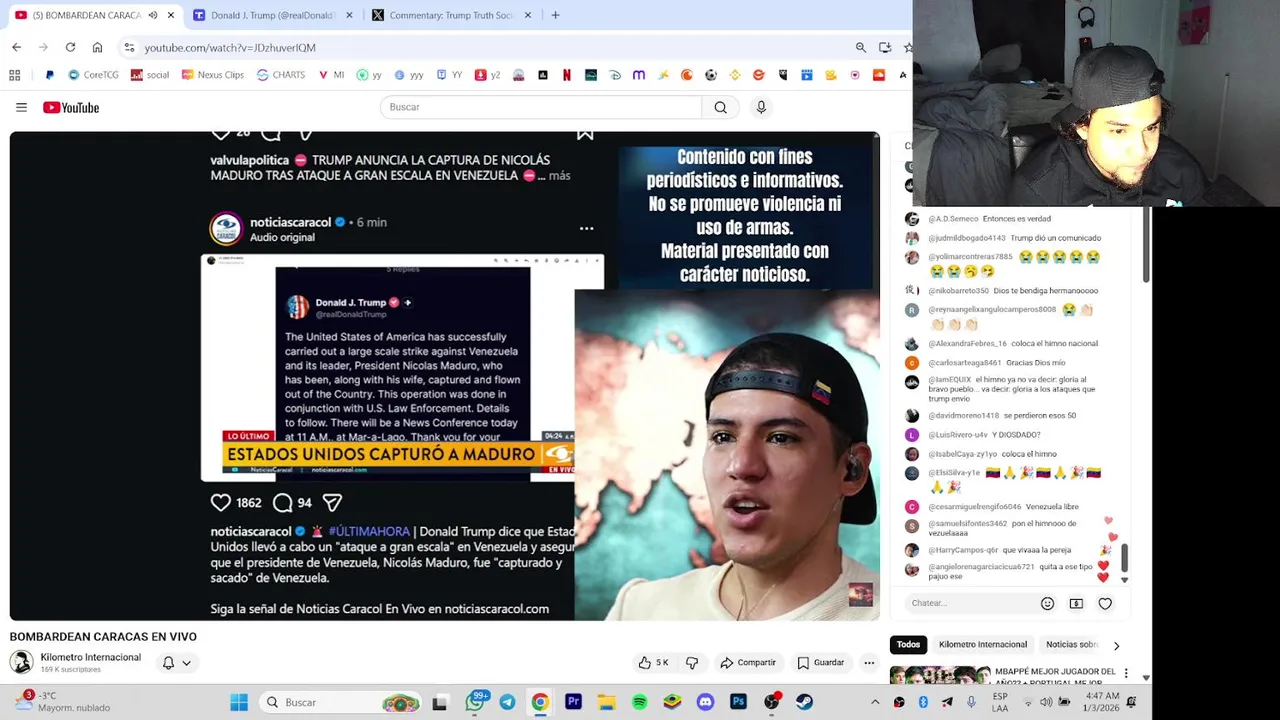Open Super Chat dollar icon in chat

point(1076,603)
